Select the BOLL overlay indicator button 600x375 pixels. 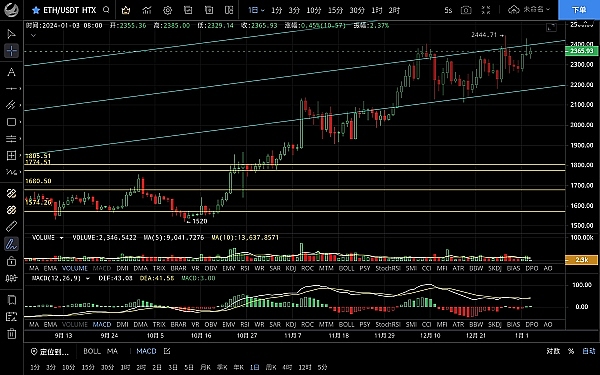tap(92, 351)
